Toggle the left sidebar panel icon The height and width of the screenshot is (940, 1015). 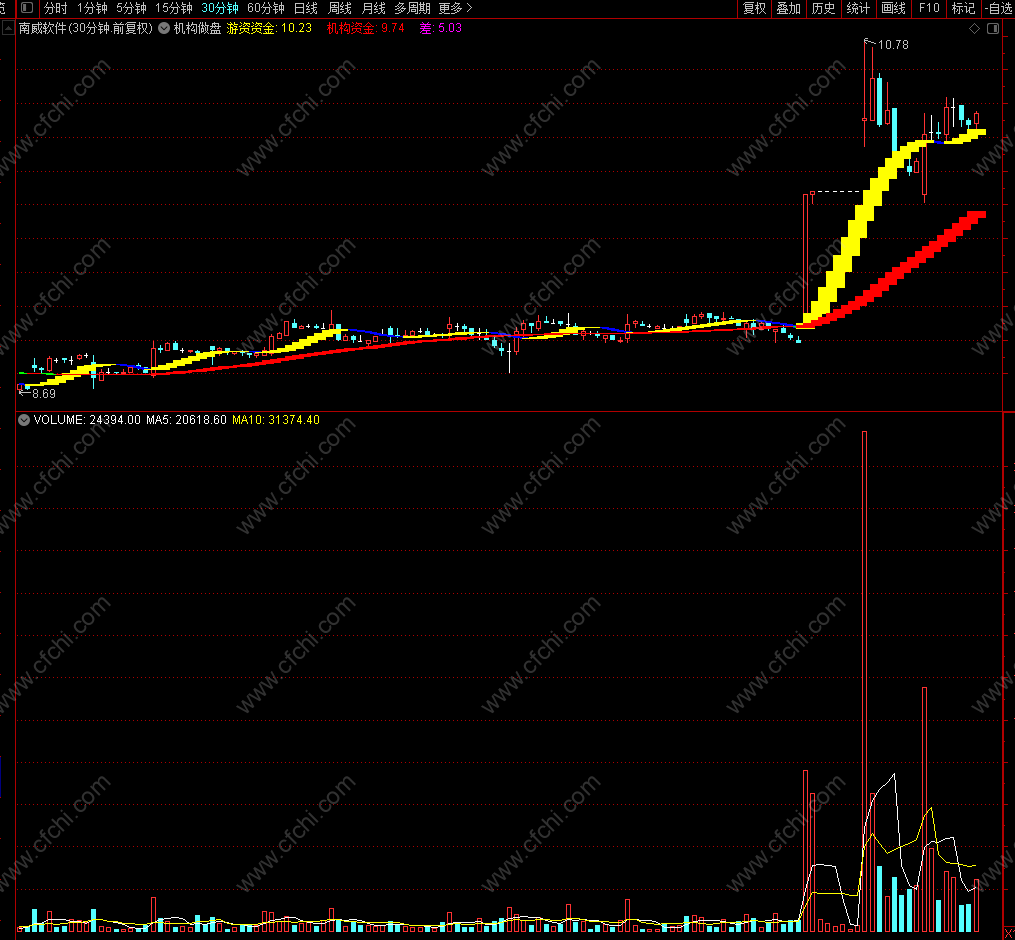coord(27,8)
